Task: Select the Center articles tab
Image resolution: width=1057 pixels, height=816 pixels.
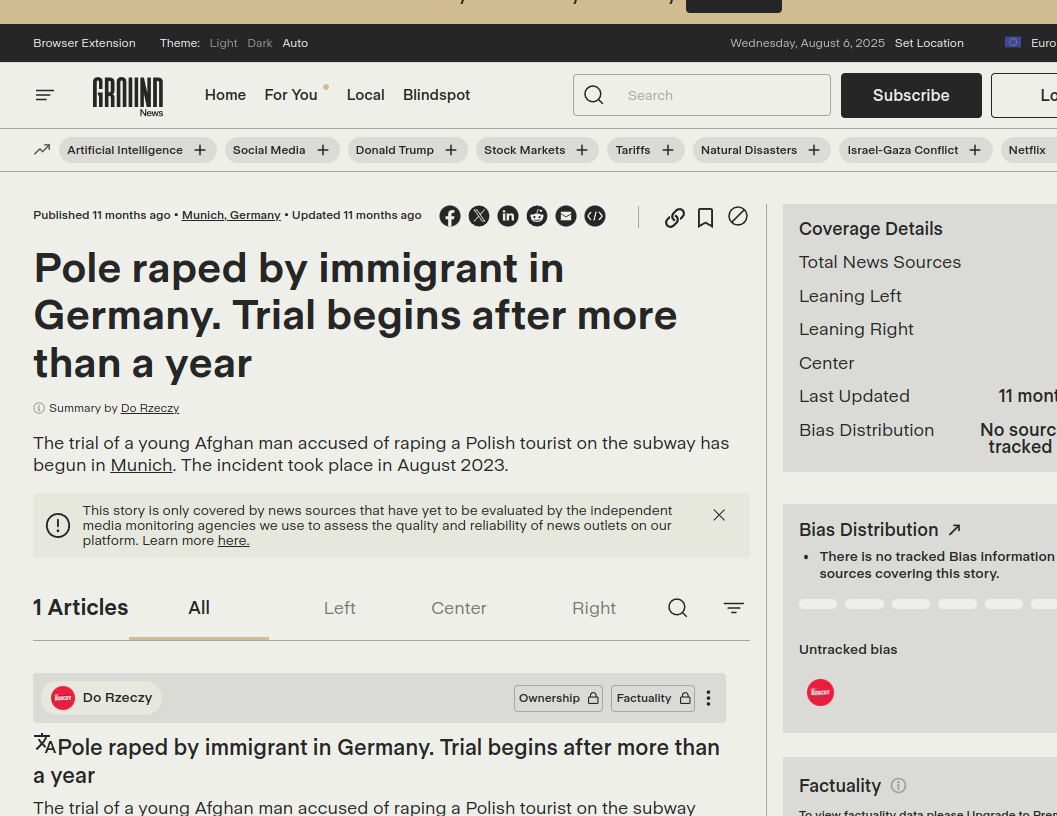Action: [x=458, y=608]
